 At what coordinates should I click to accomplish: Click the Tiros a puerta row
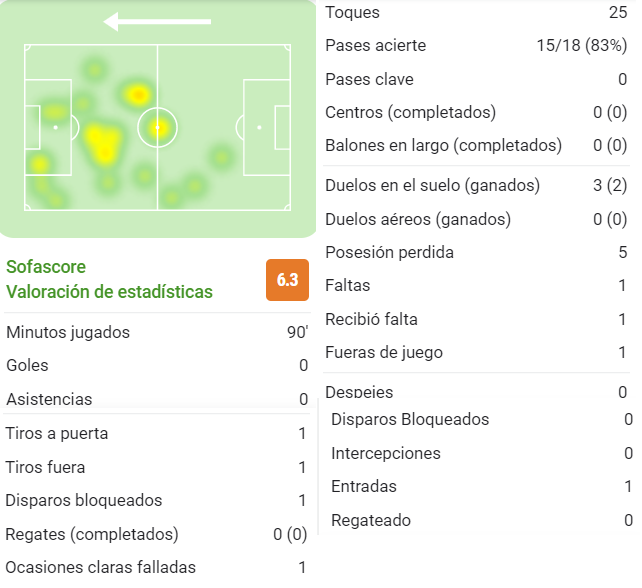click(x=156, y=434)
